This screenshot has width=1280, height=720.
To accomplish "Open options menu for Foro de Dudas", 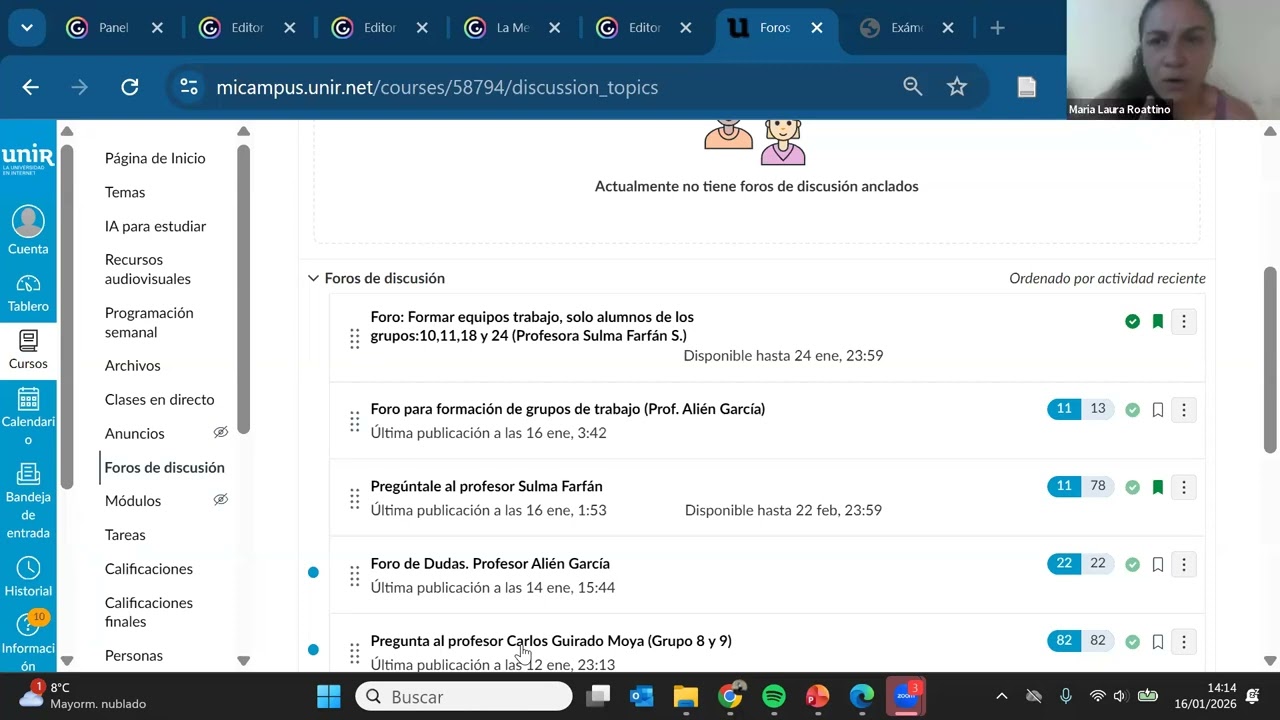I will 1184,564.
